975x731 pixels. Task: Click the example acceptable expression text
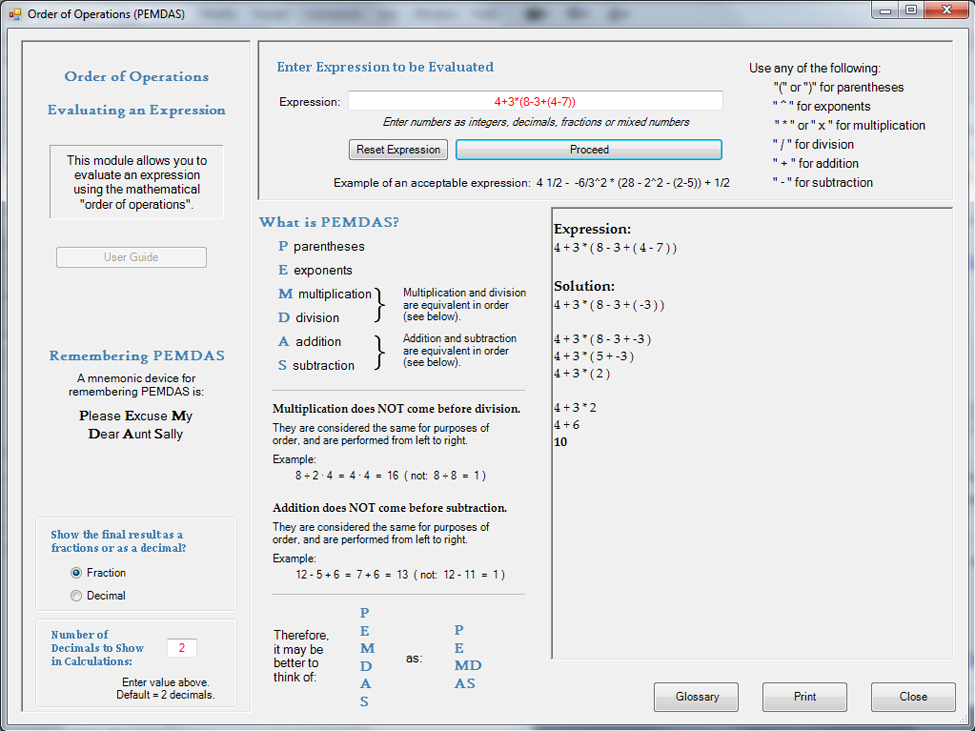tap(531, 183)
